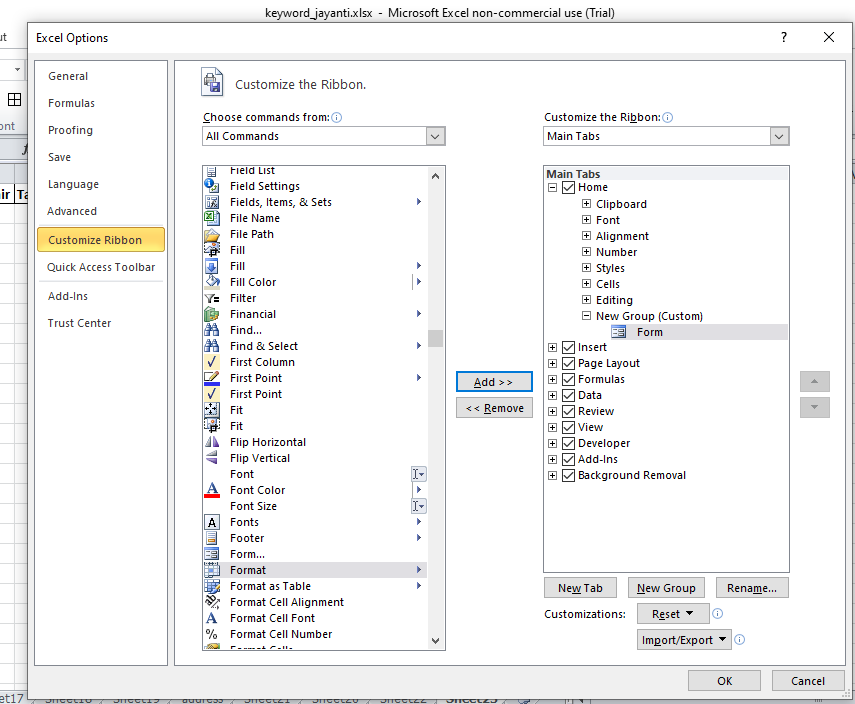Click the Format Cell Font icon
The height and width of the screenshot is (704, 855).
click(x=212, y=618)
